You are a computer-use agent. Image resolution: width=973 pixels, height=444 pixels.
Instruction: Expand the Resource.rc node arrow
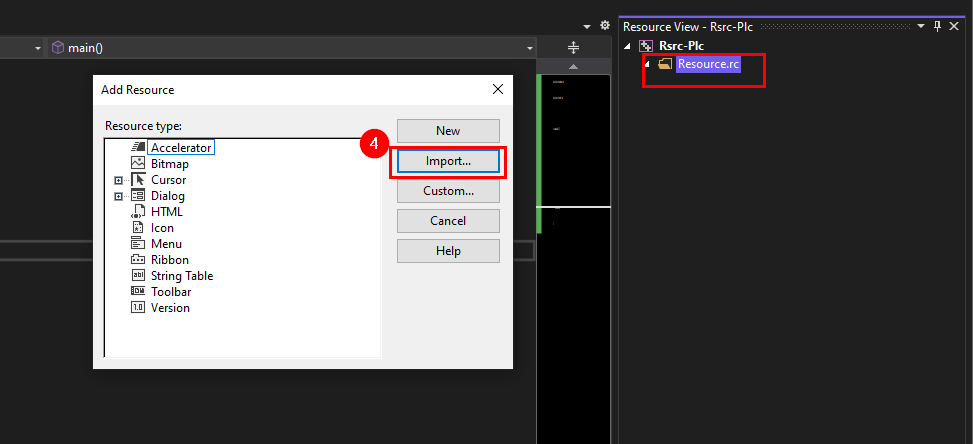pyautogui.click(x=647, y=64)
